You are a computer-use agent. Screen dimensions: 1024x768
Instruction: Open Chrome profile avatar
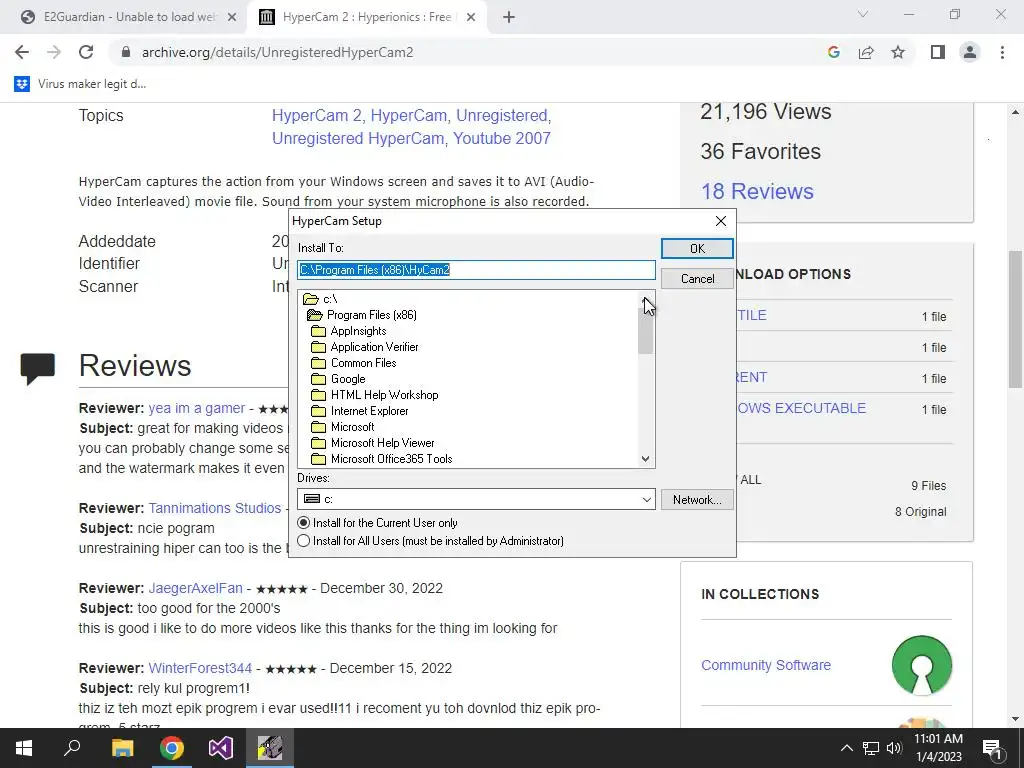click(970, 52)
